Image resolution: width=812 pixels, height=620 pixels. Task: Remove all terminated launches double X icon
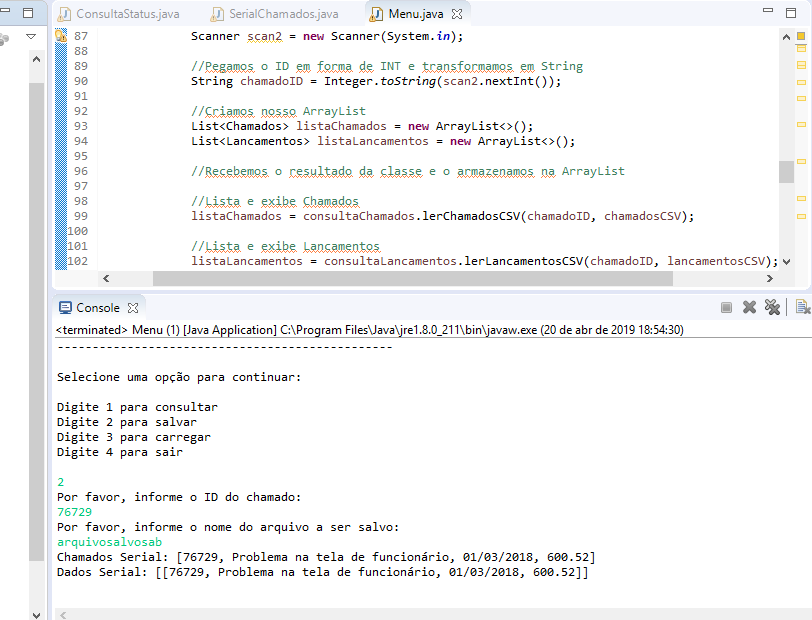point(772,308)
